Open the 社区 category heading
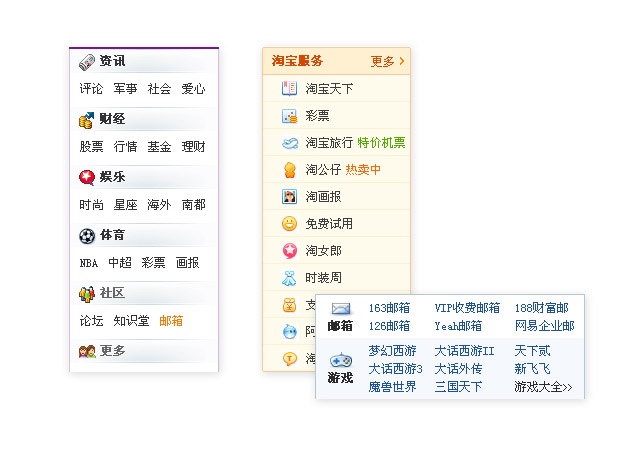The image size is (625, 455). tap(112, 293)
